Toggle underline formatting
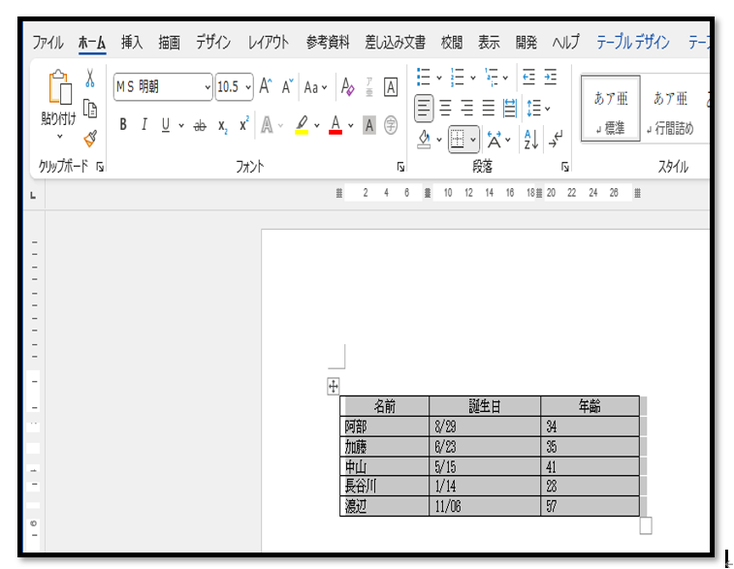Image resolution: width=734 pixels, height=569 pixels. point(165,125)
